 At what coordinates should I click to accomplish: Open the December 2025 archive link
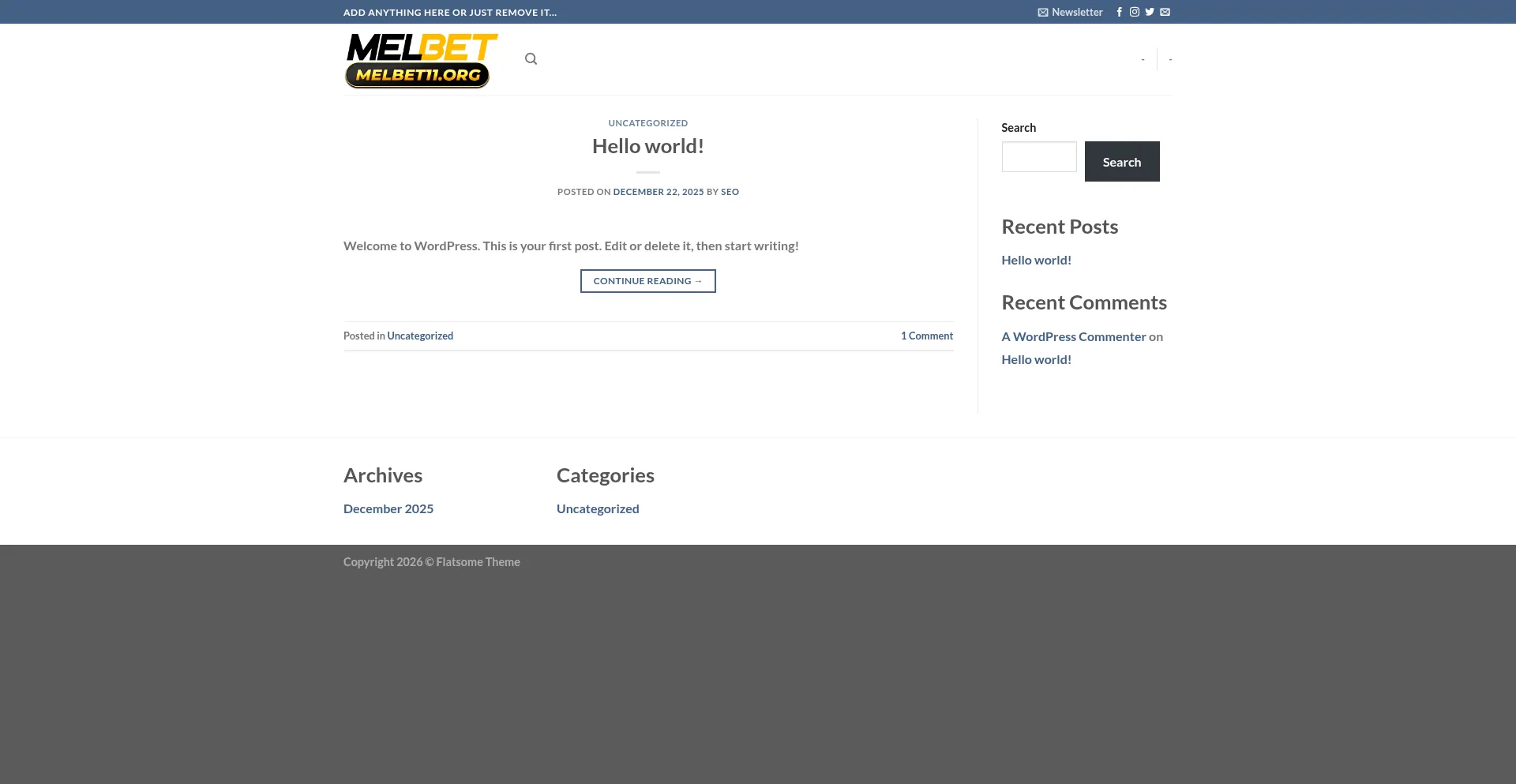click(x=388, y=508)
